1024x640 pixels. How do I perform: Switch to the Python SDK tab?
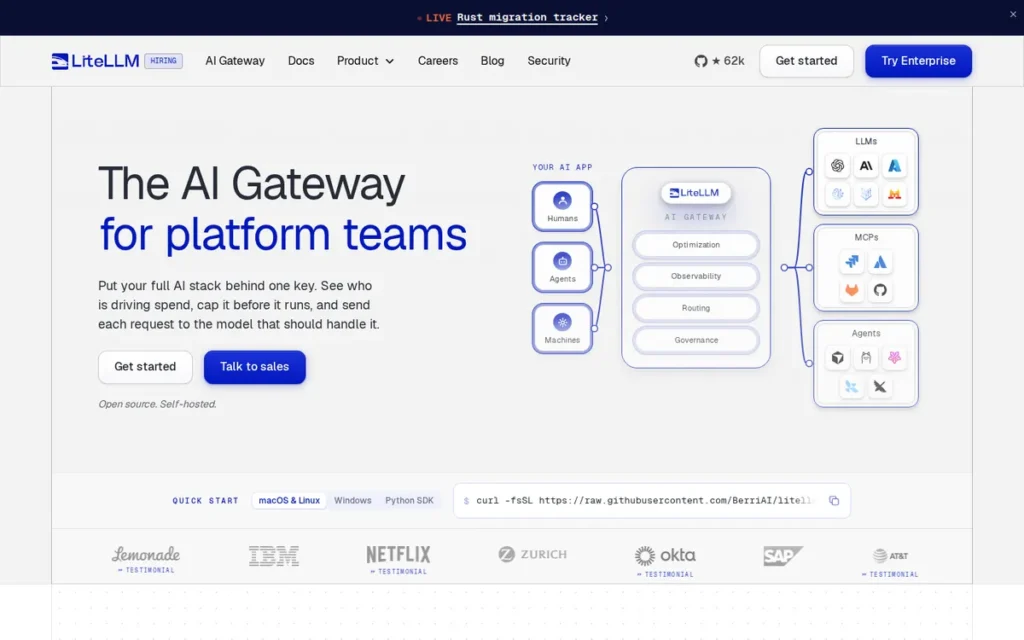409,500
